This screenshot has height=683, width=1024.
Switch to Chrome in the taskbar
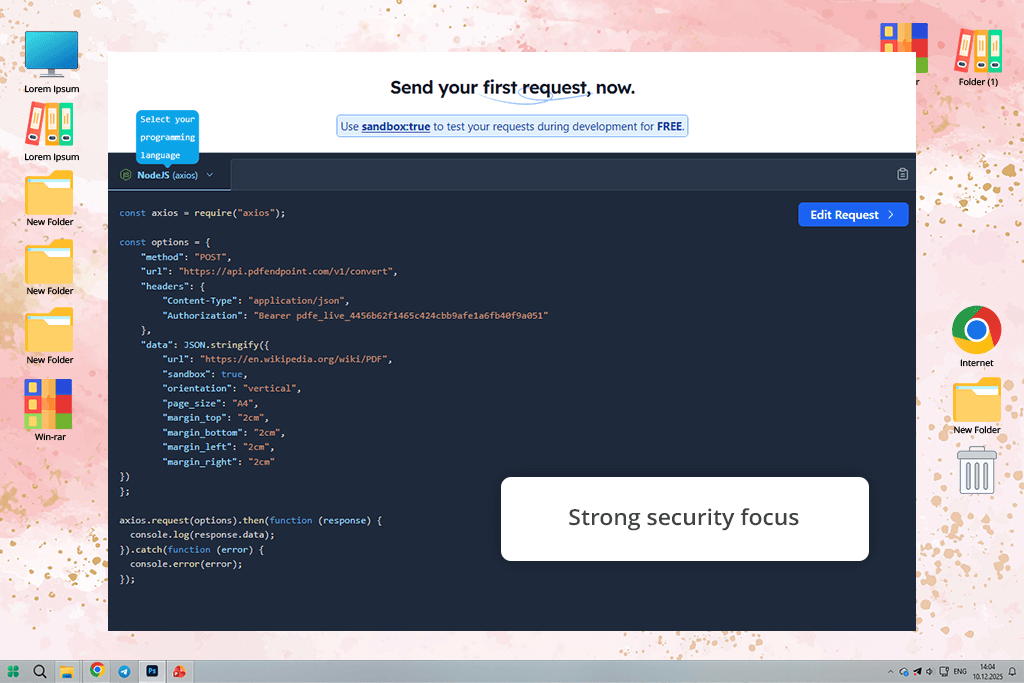[x=97, y=670]
